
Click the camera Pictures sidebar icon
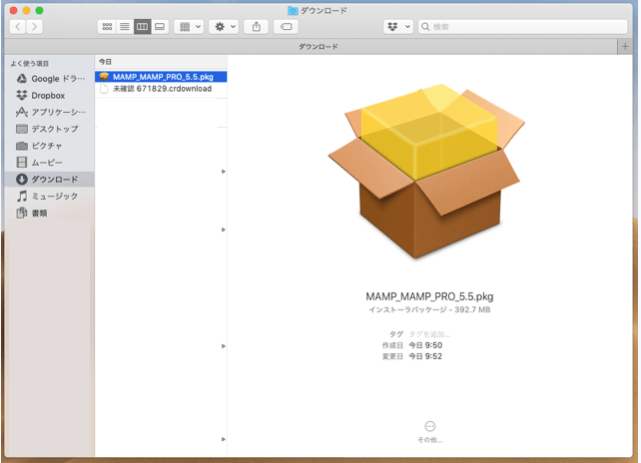(x=22, y=146)
